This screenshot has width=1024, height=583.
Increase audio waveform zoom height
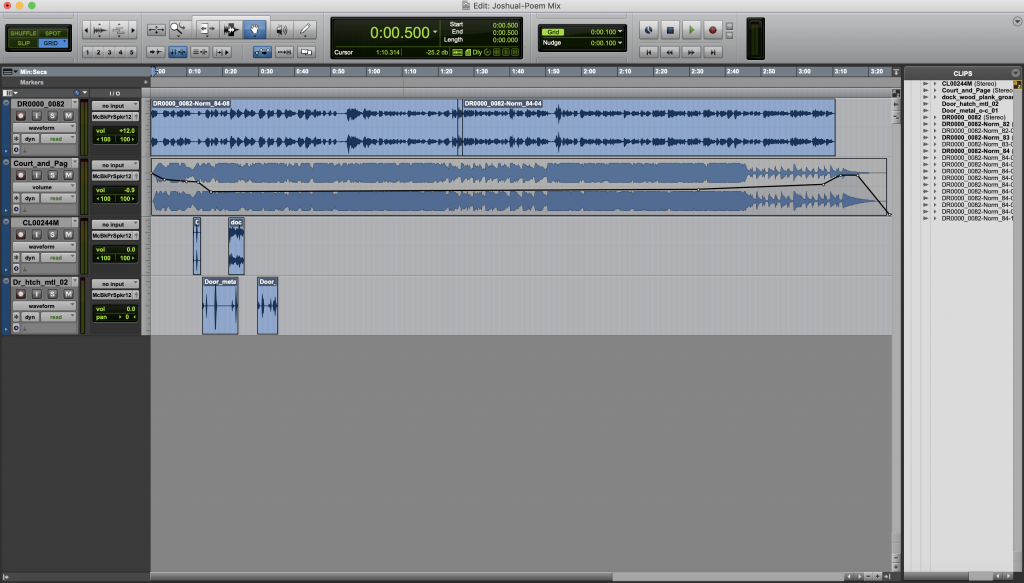[x=100, y=29]
